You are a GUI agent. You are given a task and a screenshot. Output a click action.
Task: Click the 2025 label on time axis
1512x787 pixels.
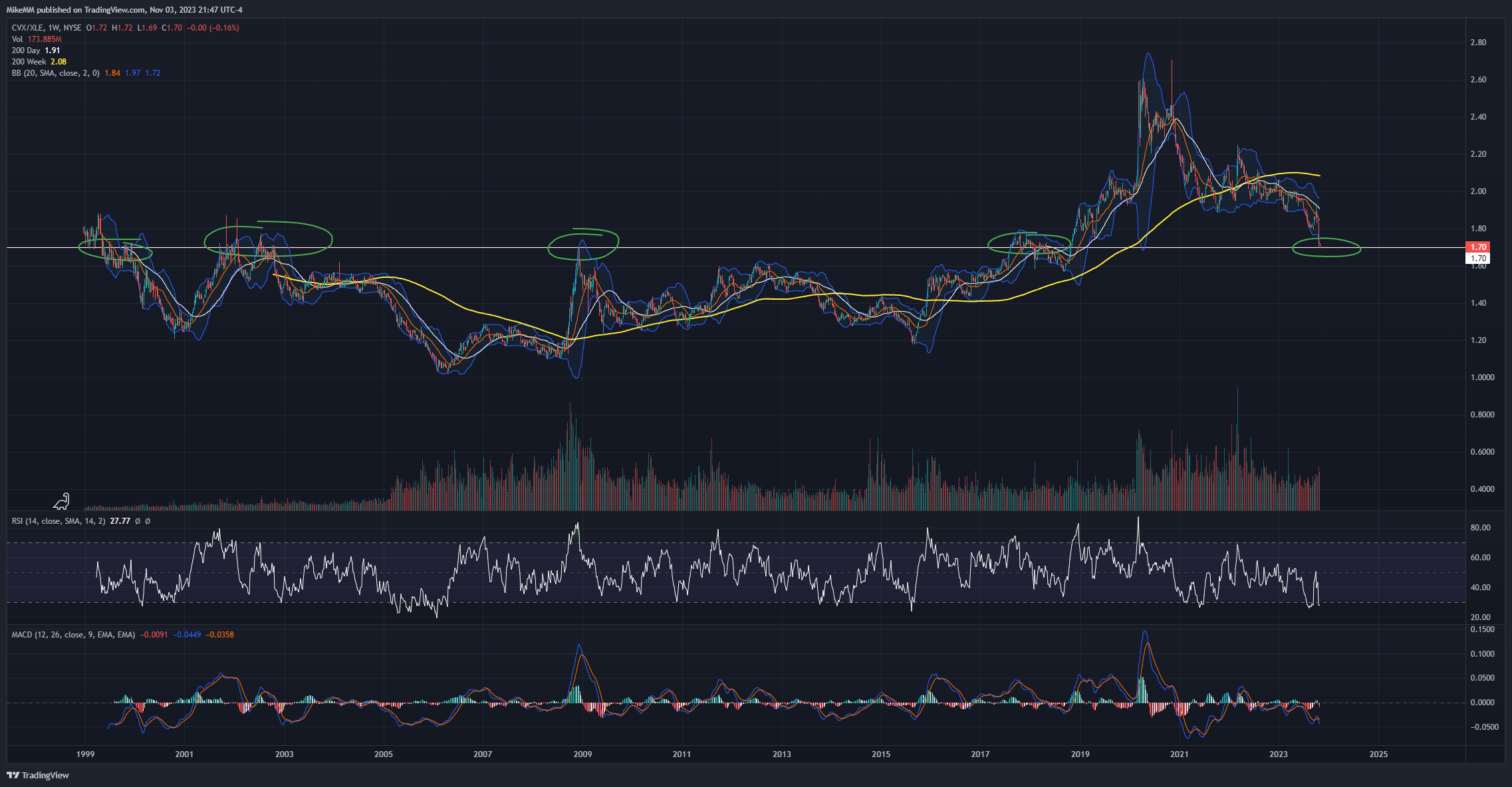tap(1378, 754)
